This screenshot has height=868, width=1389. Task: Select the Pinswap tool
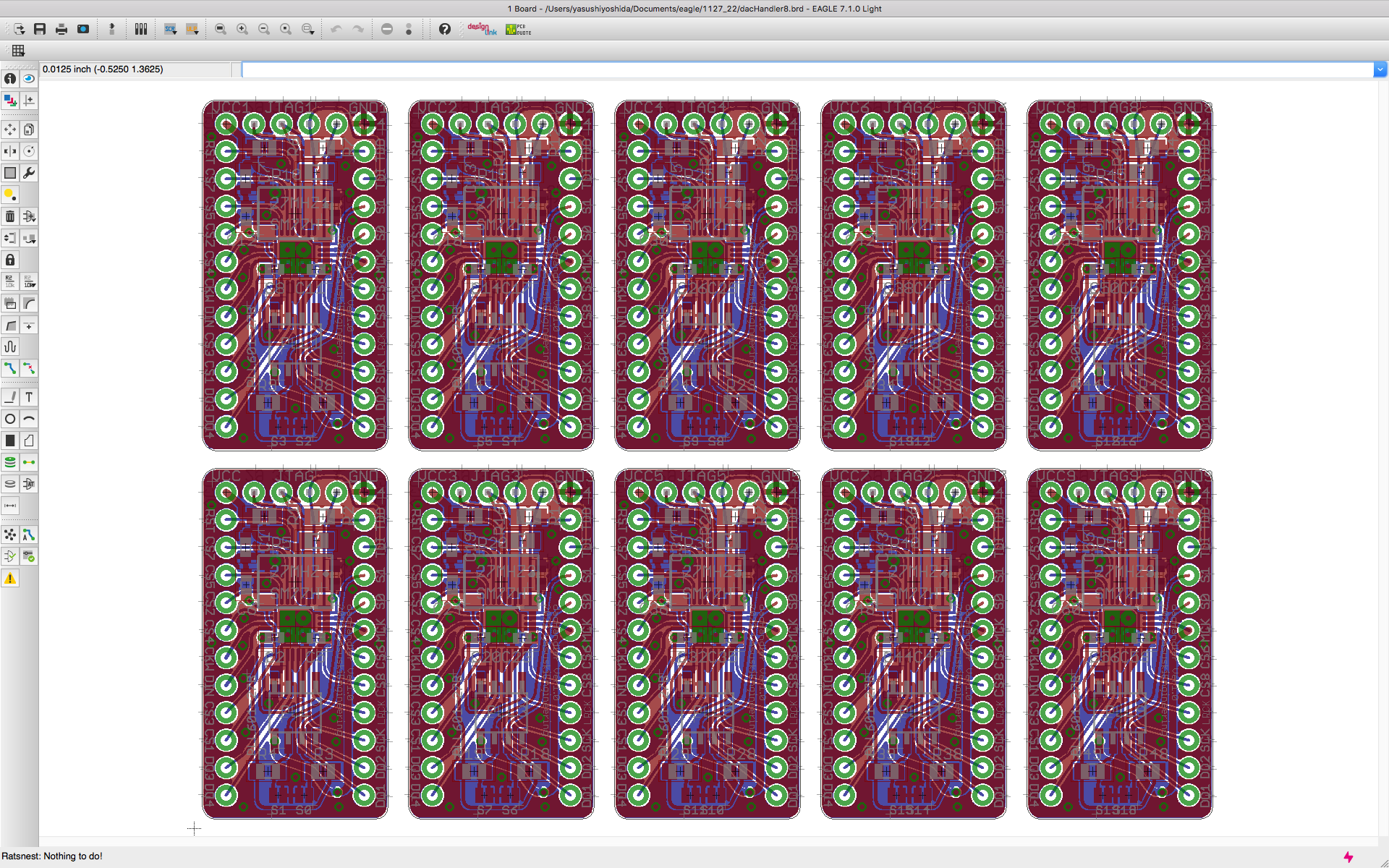(10, 238)
